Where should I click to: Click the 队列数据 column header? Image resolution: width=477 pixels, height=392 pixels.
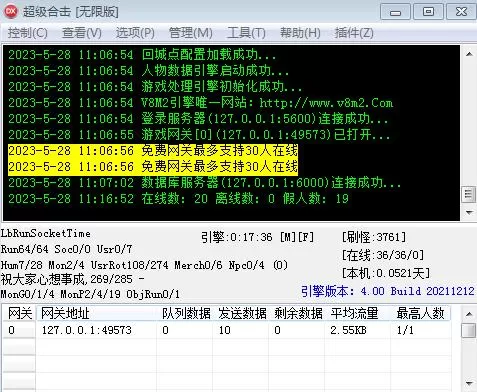click(x=186, y=313)
